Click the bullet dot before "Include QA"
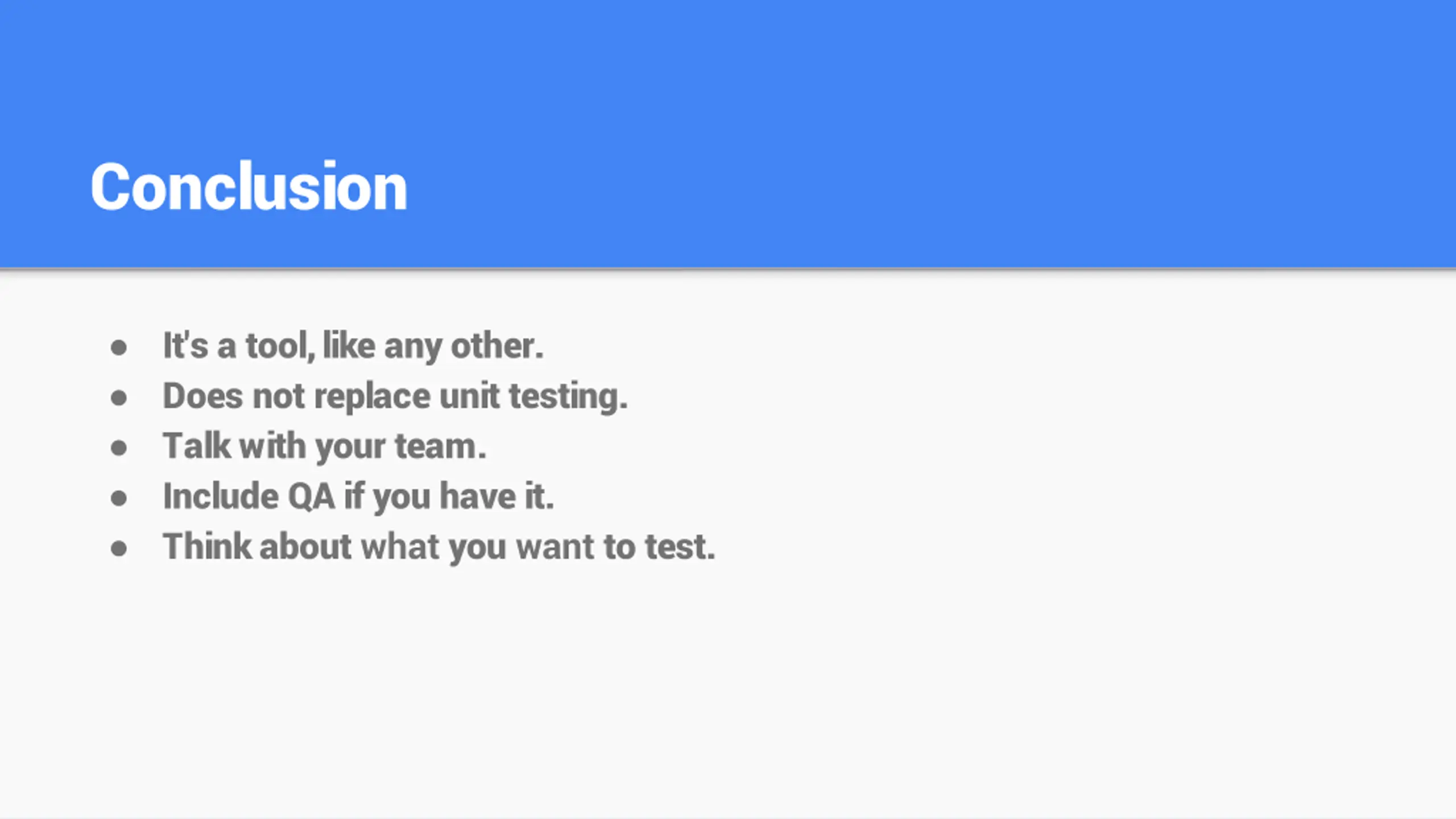The height and width of the screenshot is (819, 1456). [x=118, y=498]
